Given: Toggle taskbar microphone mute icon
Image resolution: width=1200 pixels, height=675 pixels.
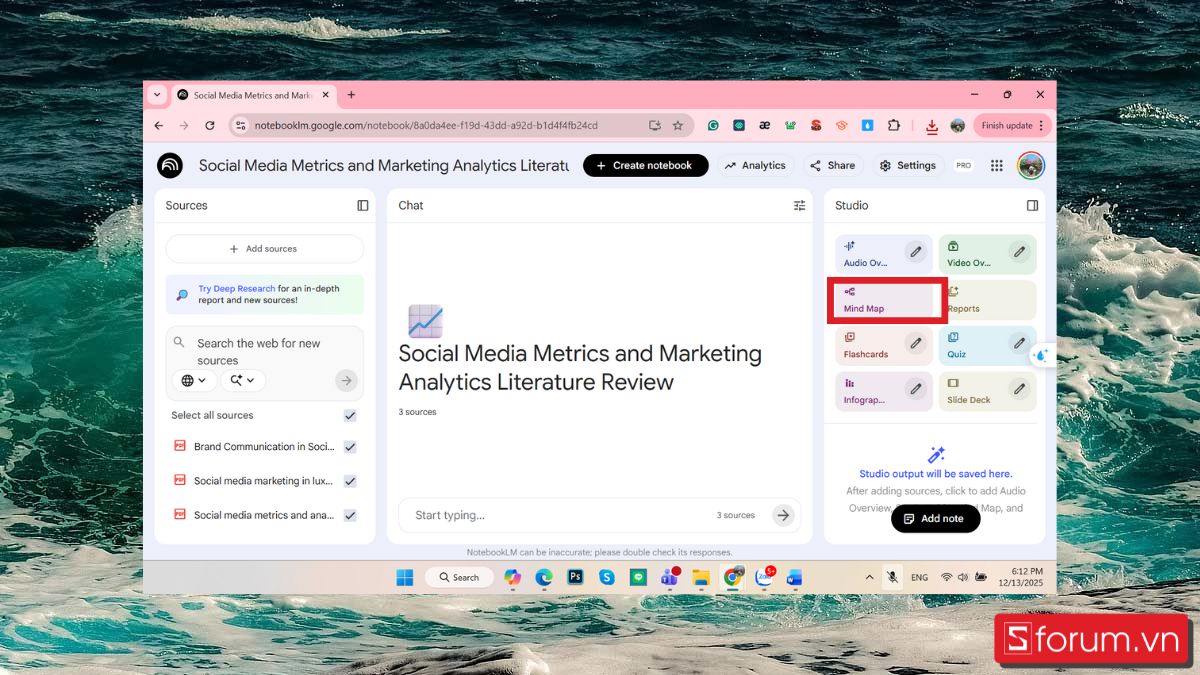Looking at the screenshot, I should (x=892, y=577).
